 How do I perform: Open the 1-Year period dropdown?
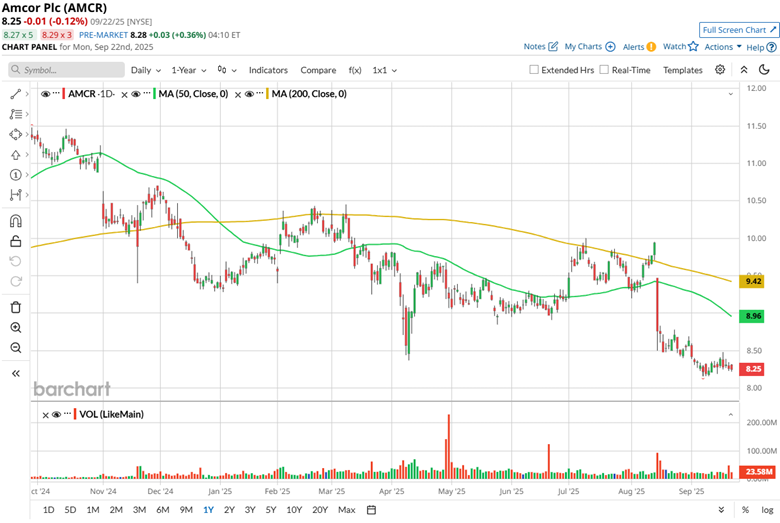pyautogui.click(x=189, y=70)
